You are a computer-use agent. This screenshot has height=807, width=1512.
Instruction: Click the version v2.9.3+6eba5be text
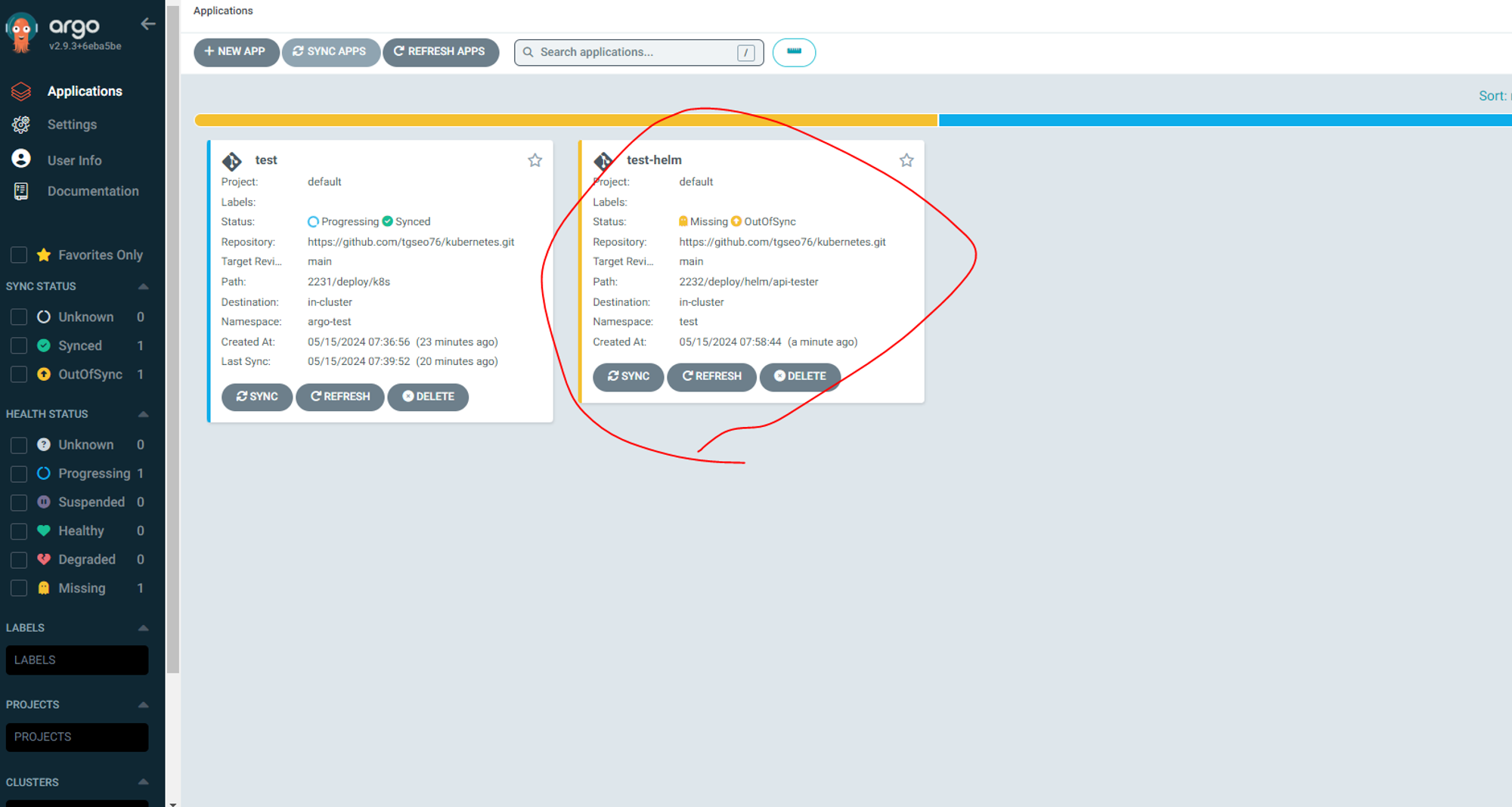pyautogui.click(x=85, y=46)
